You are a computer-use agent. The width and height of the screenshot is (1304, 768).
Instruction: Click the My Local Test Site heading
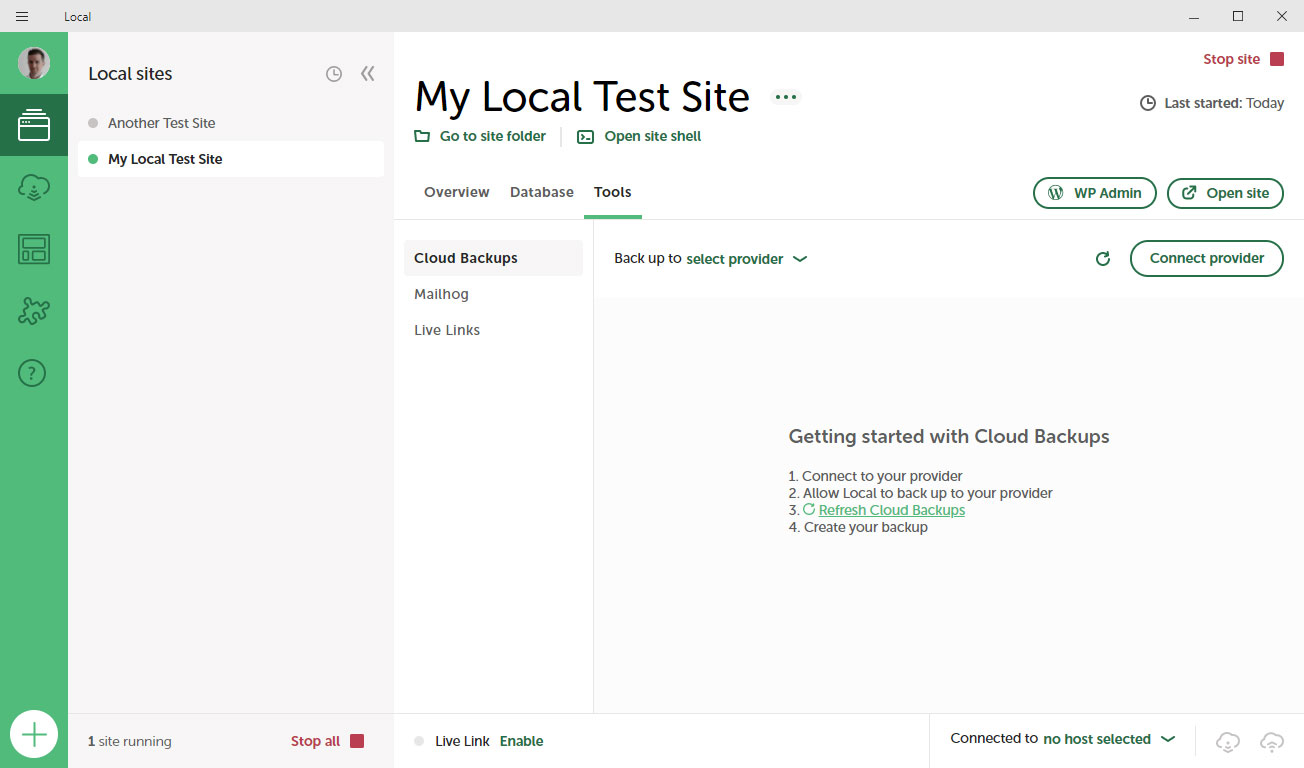582,97
